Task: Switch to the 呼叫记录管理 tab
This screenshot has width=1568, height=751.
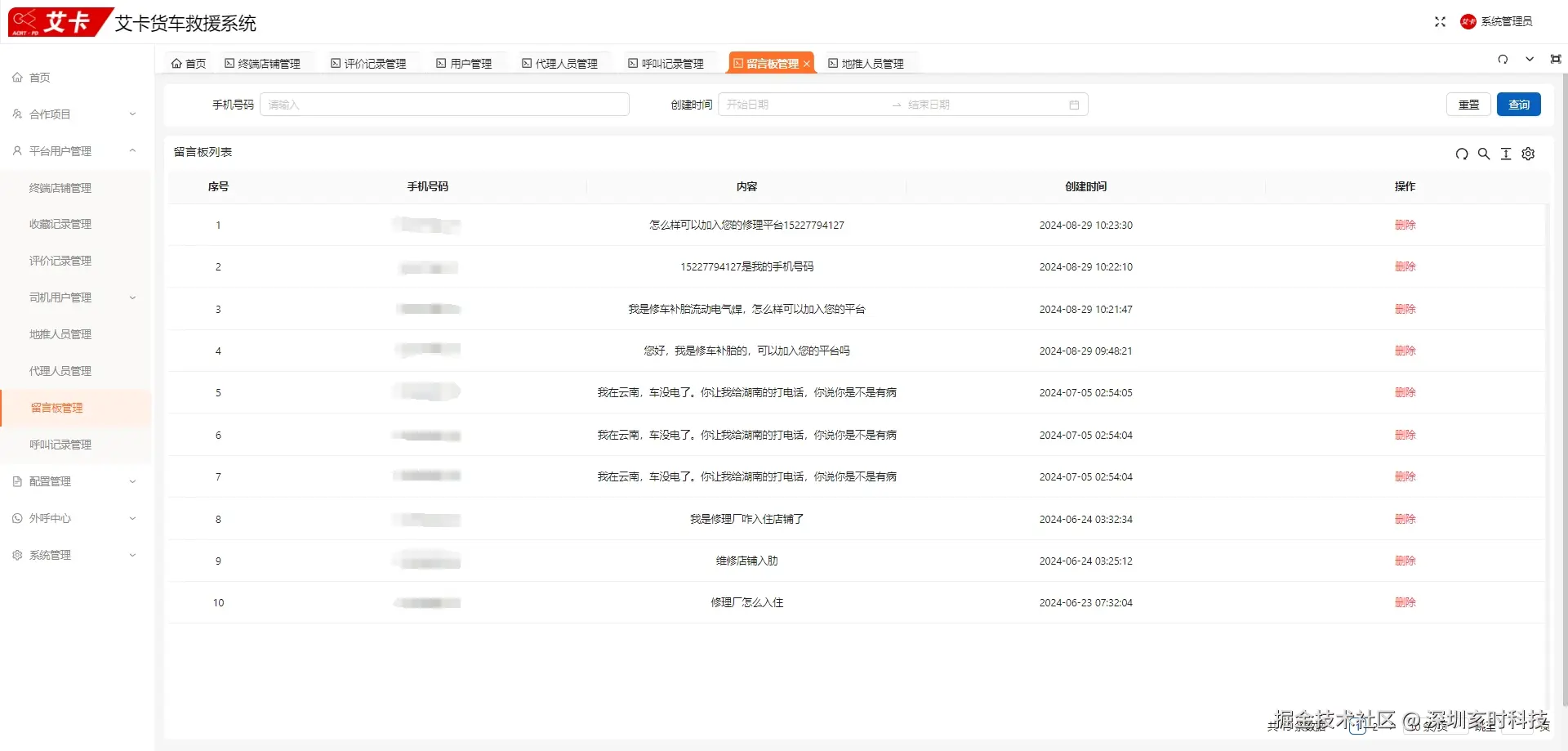Action: (x=666, y=64)
